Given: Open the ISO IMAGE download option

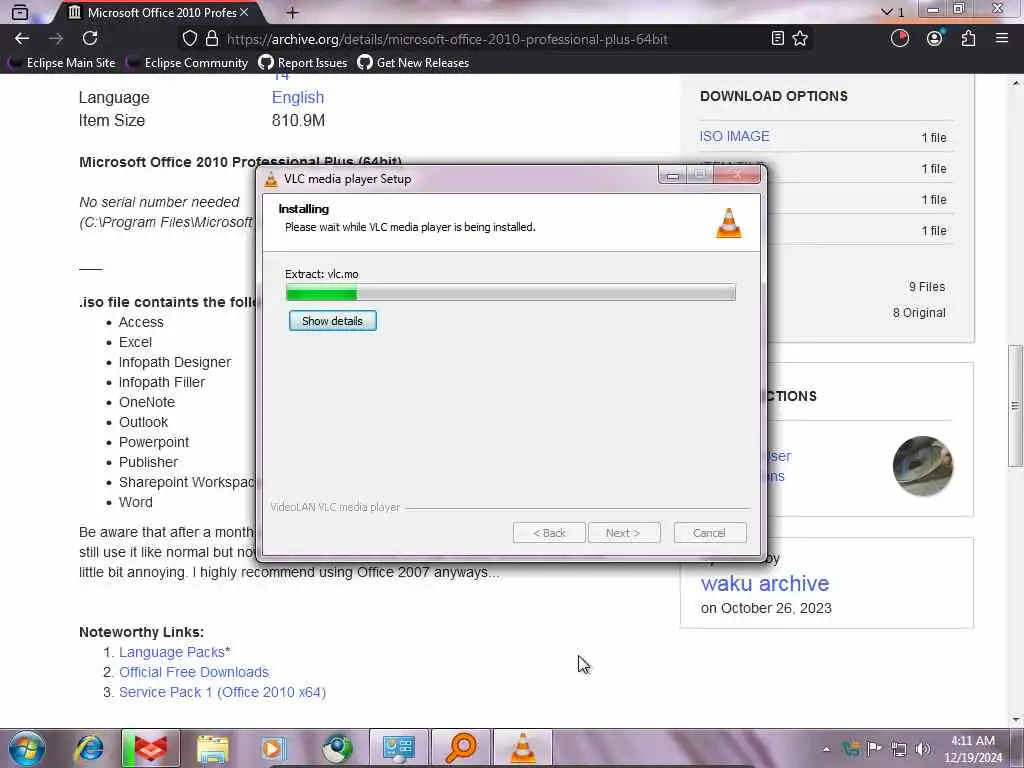Looking at the screenshot, I should pos(734,136).
